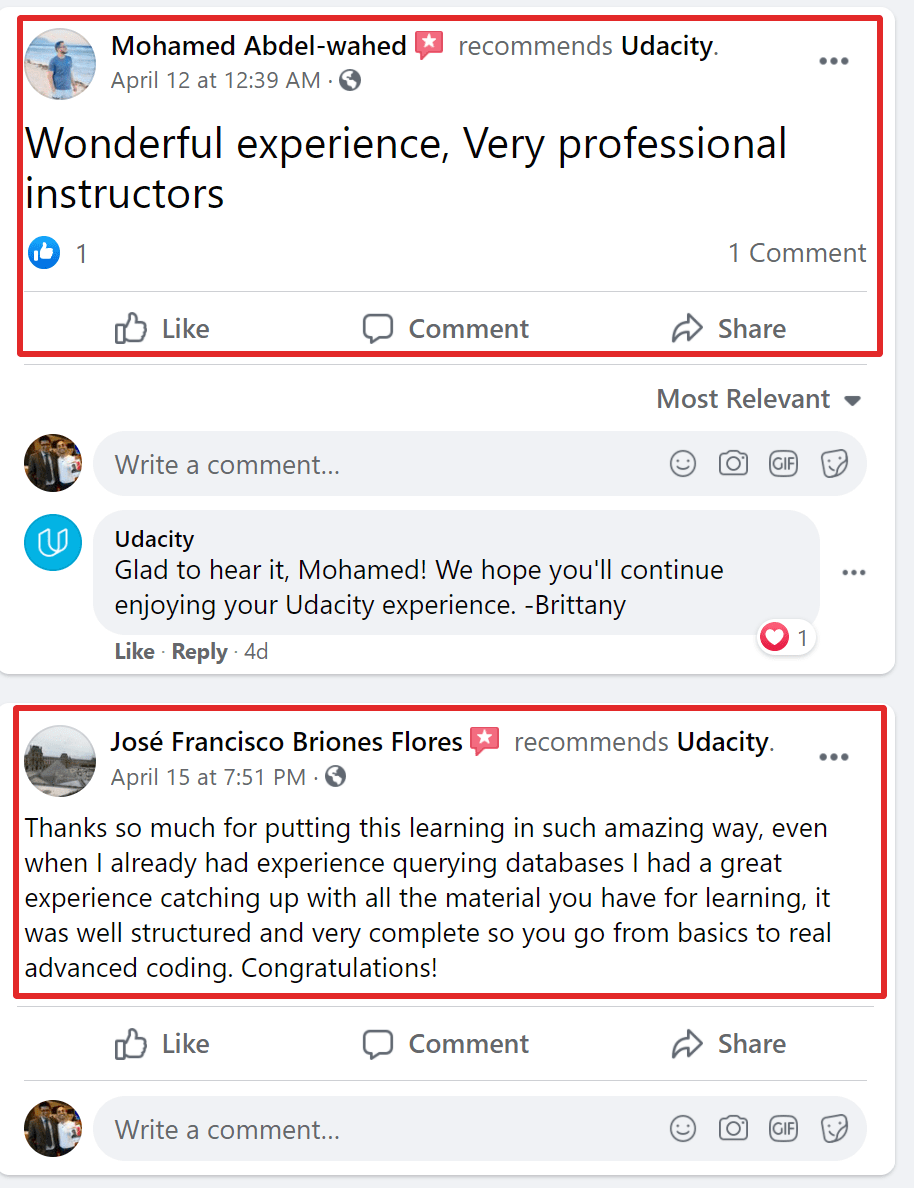Open options menu for Udacity's comment
The width and height of the screenshot is (914, 1188).
(x=853, y=573)
